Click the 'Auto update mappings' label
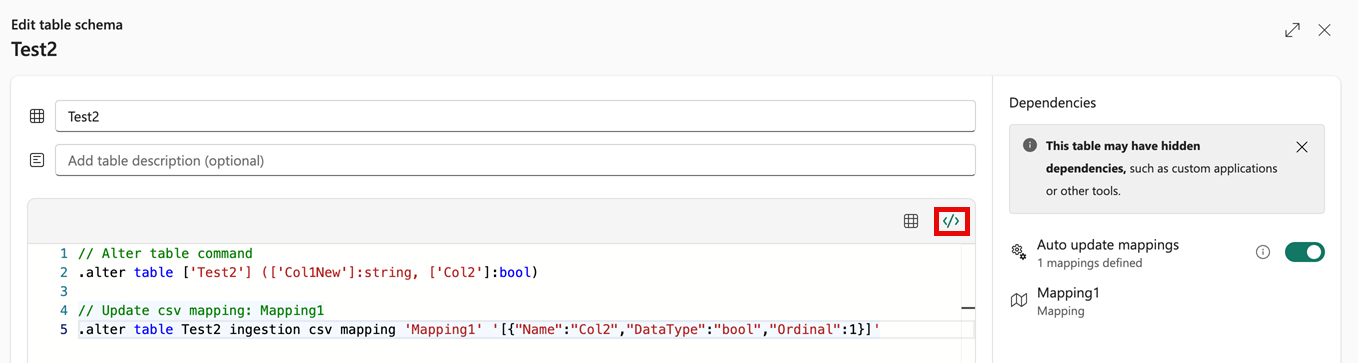The image size is (1358, 363). click(x=1108, y=245)
